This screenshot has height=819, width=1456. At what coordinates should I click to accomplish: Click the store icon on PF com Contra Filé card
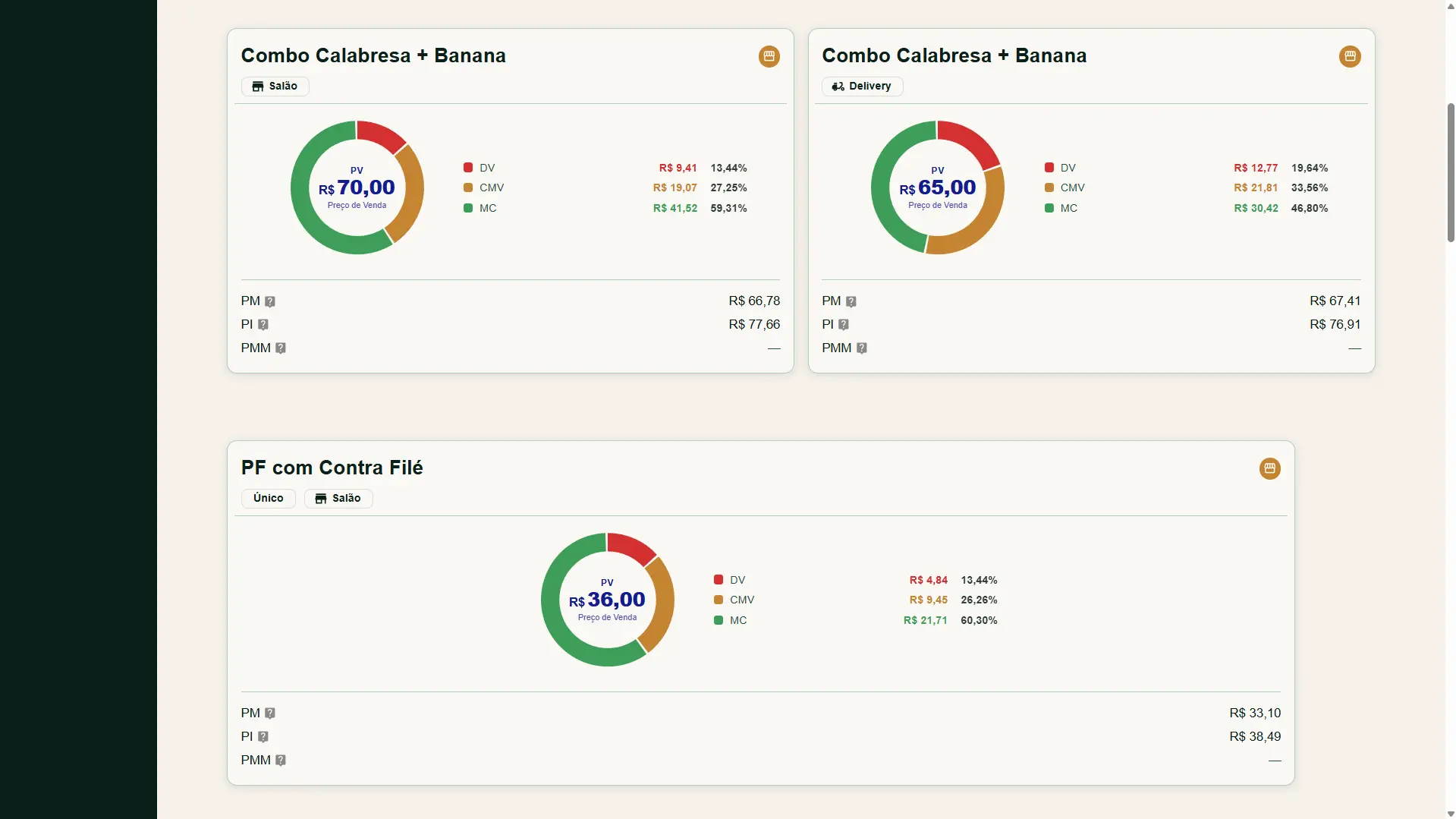point(1269,468)
